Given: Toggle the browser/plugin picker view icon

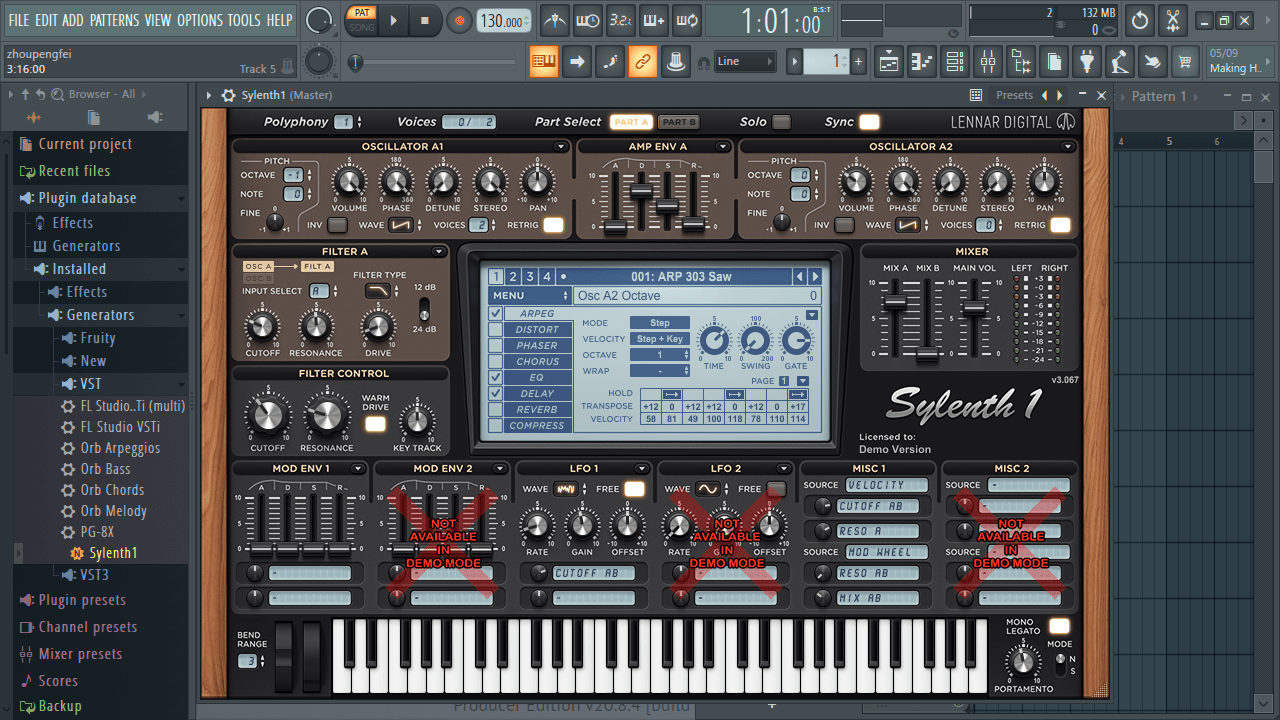Looking at the screenshot, I should 1021,61.
